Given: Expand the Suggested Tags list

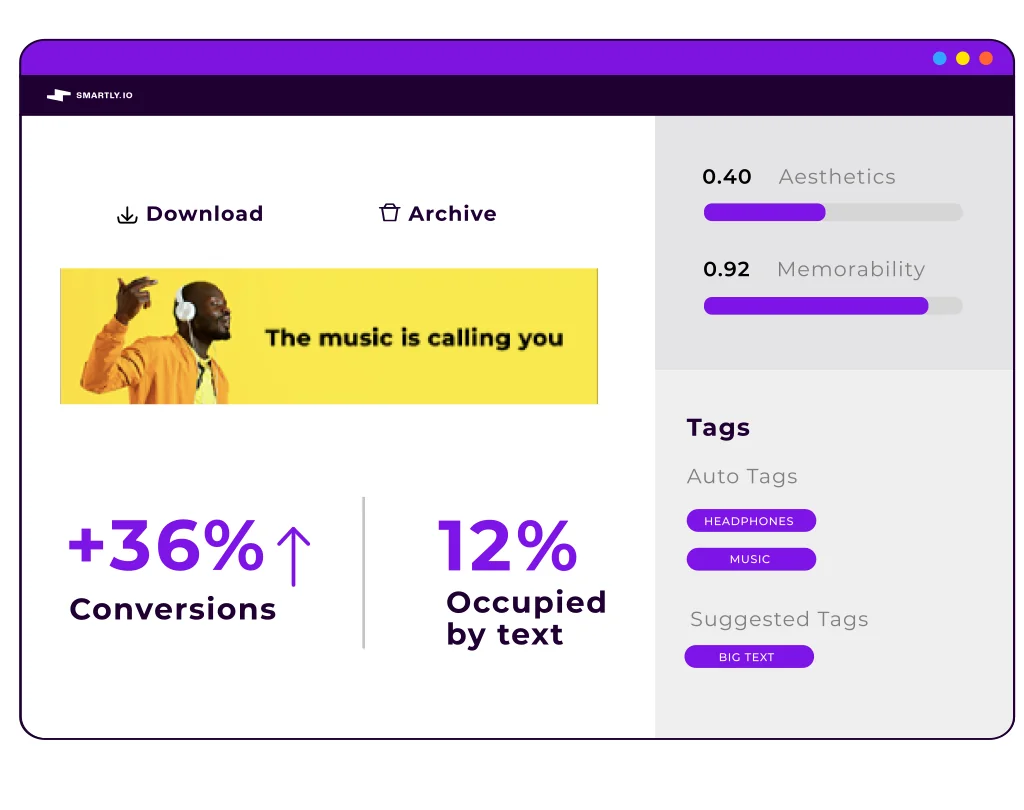Looking at the screenshot, I should 779,620.
